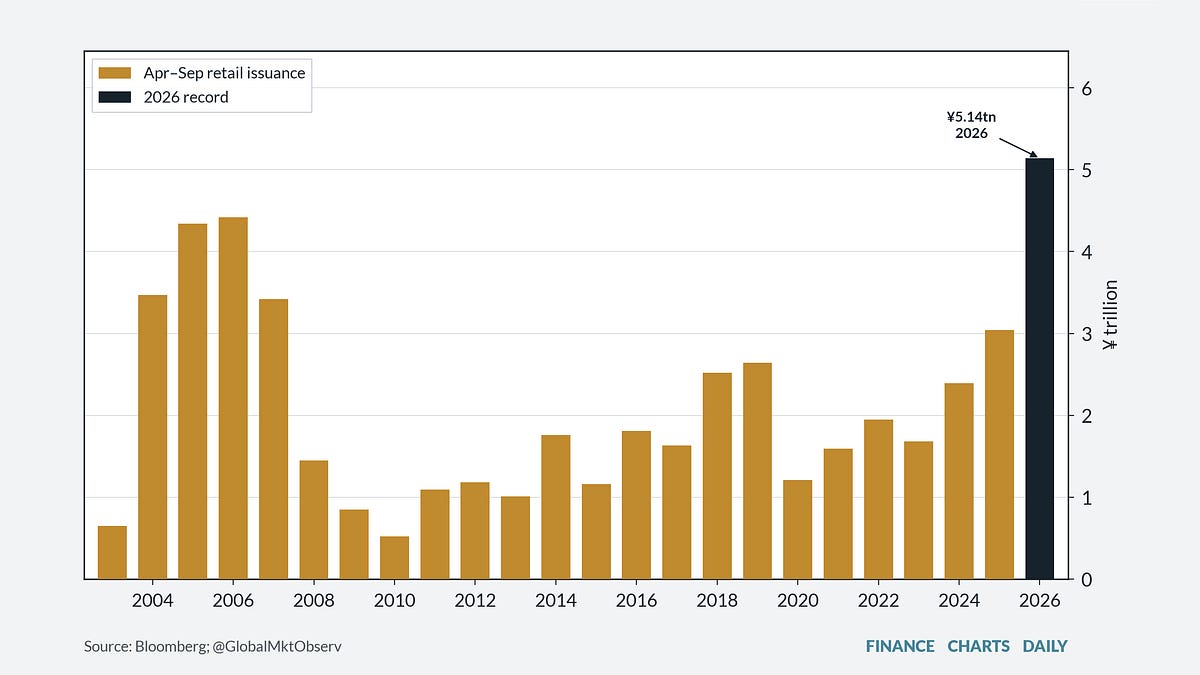Click the x-axis label 2026

point(1040,600)
